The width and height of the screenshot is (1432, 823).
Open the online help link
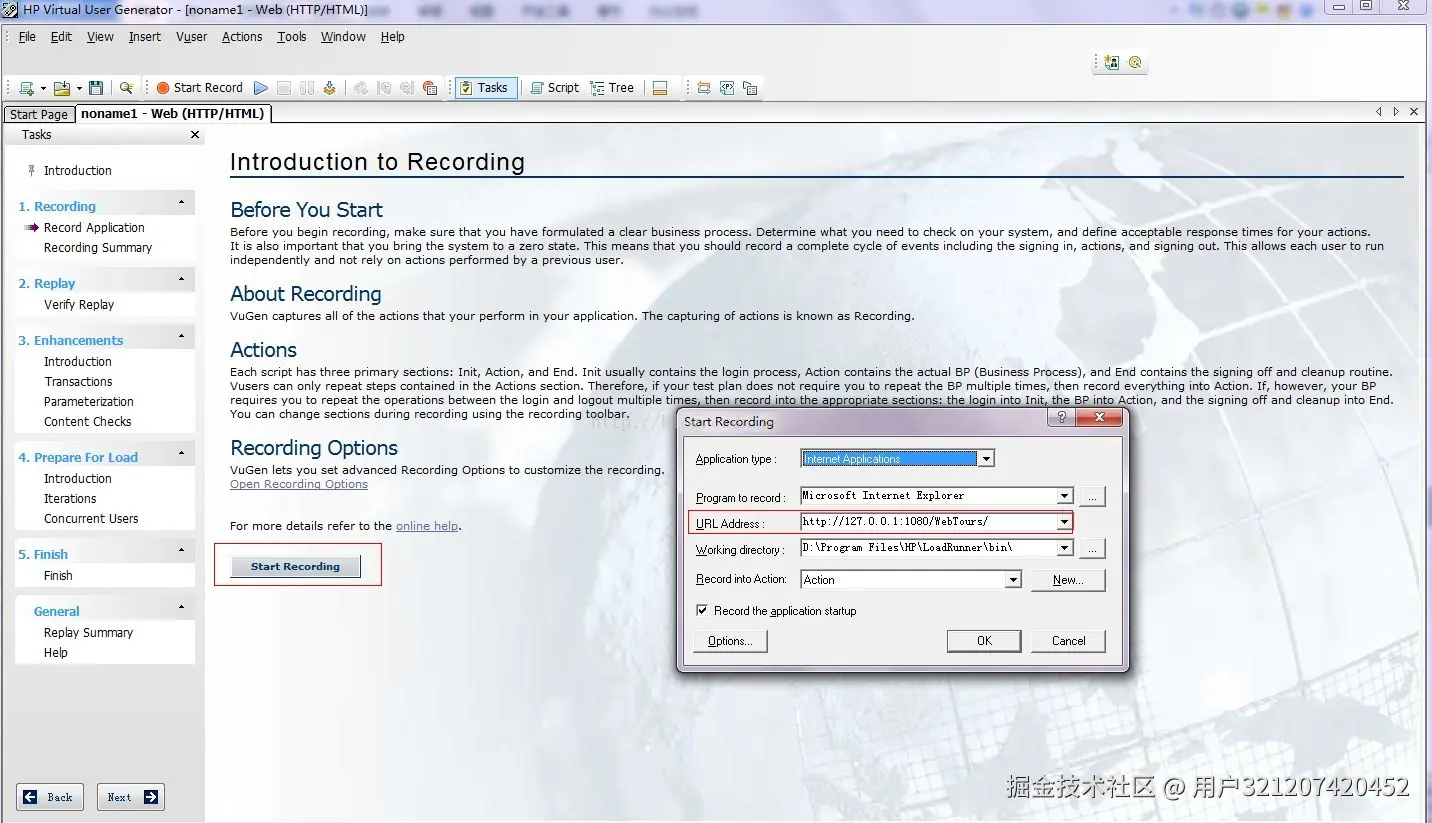[427, 526]
